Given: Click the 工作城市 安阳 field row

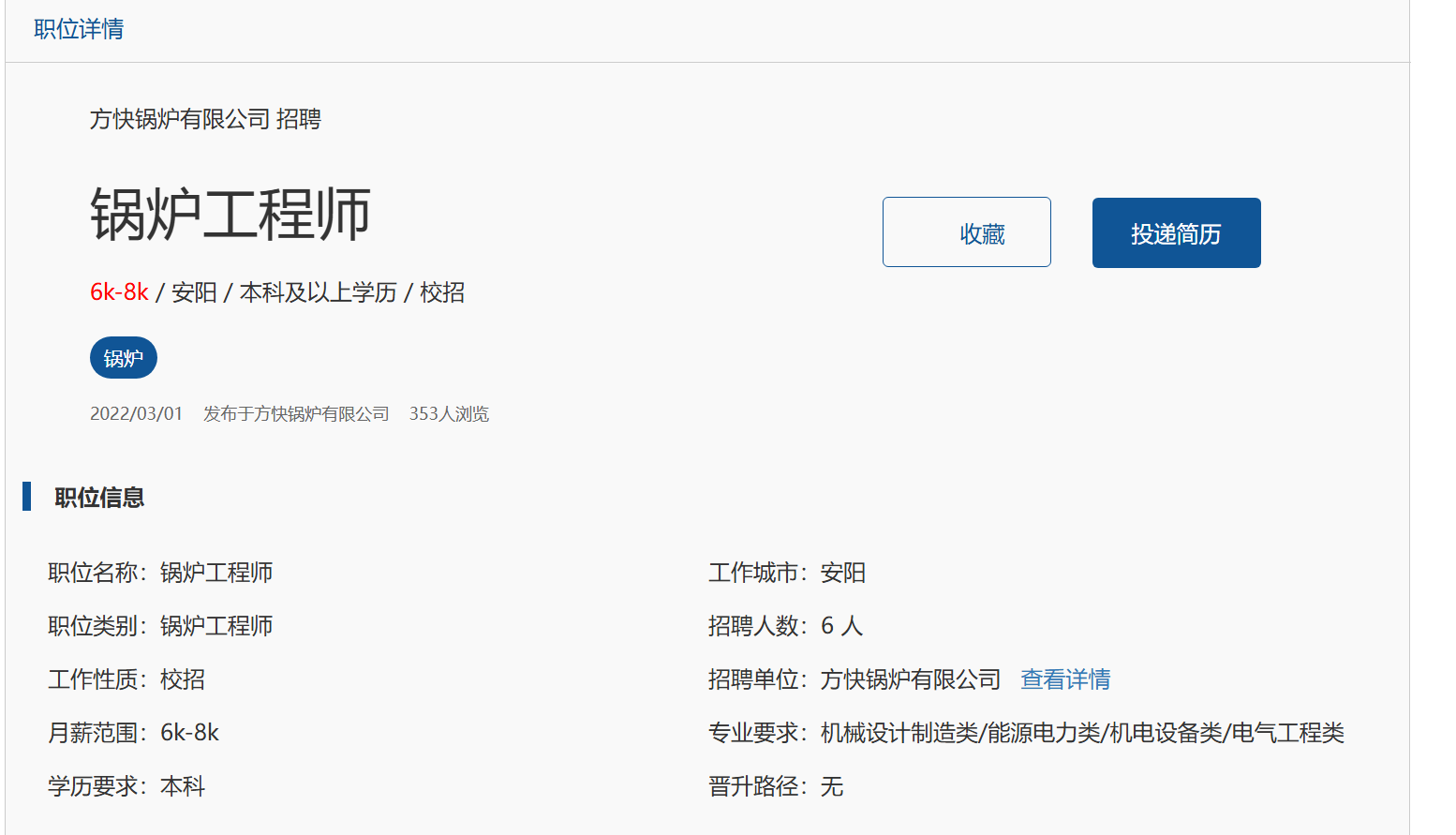Looking at the screenshot, I should click(786, 573).
